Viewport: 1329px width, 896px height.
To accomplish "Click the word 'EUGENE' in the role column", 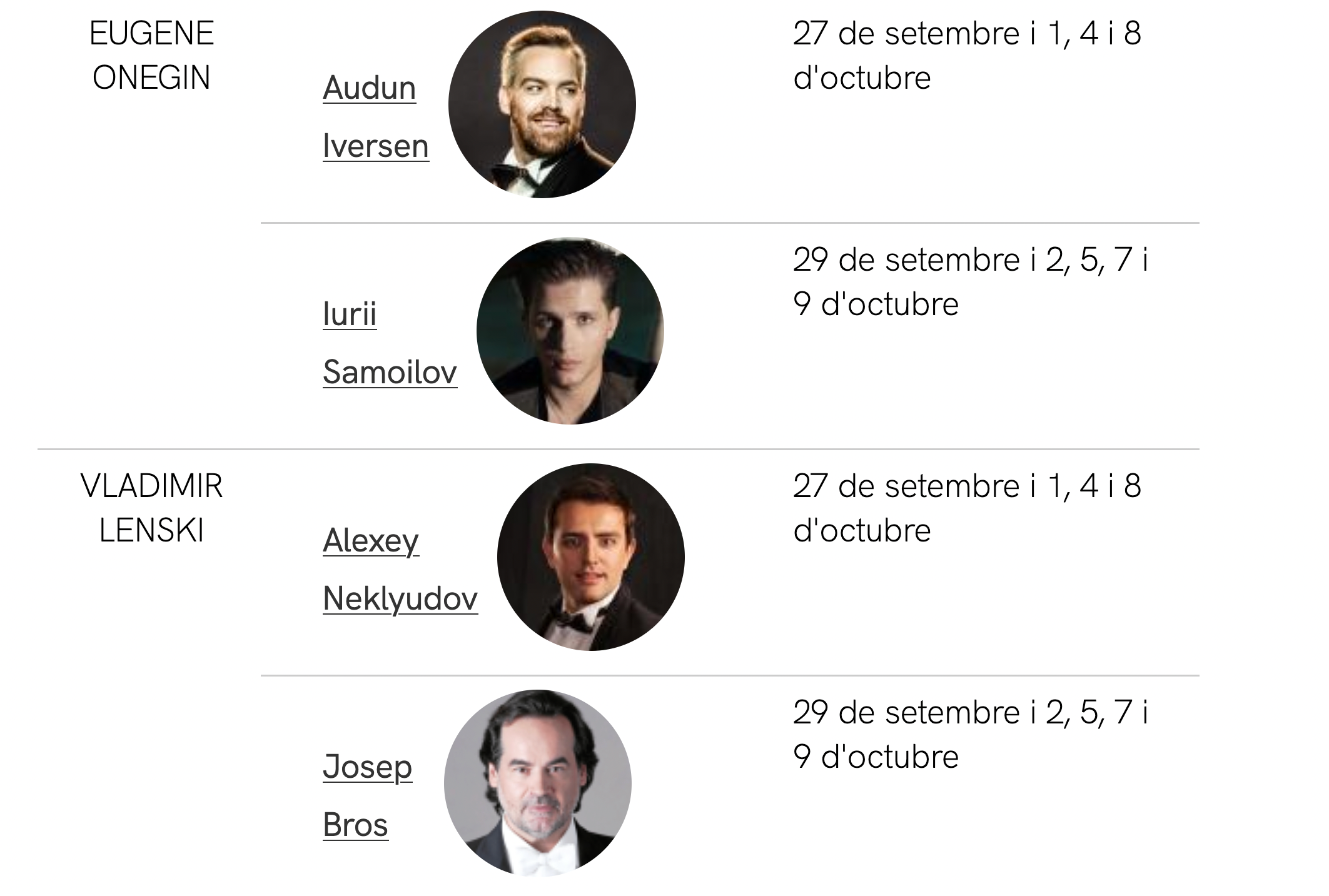I will [151, 34].
